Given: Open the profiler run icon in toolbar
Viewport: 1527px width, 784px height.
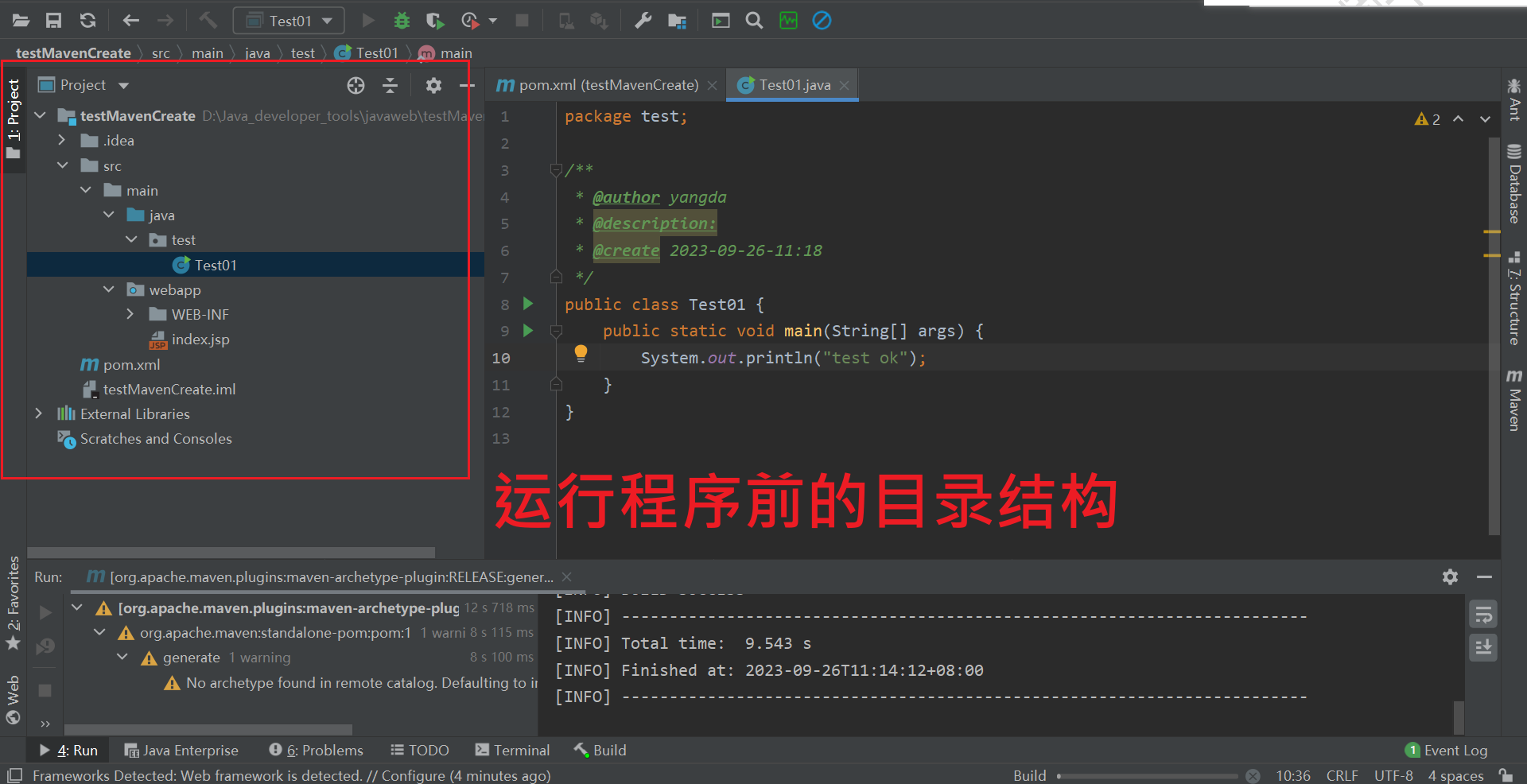Looking at the screenshot, I should click(470, 21).
